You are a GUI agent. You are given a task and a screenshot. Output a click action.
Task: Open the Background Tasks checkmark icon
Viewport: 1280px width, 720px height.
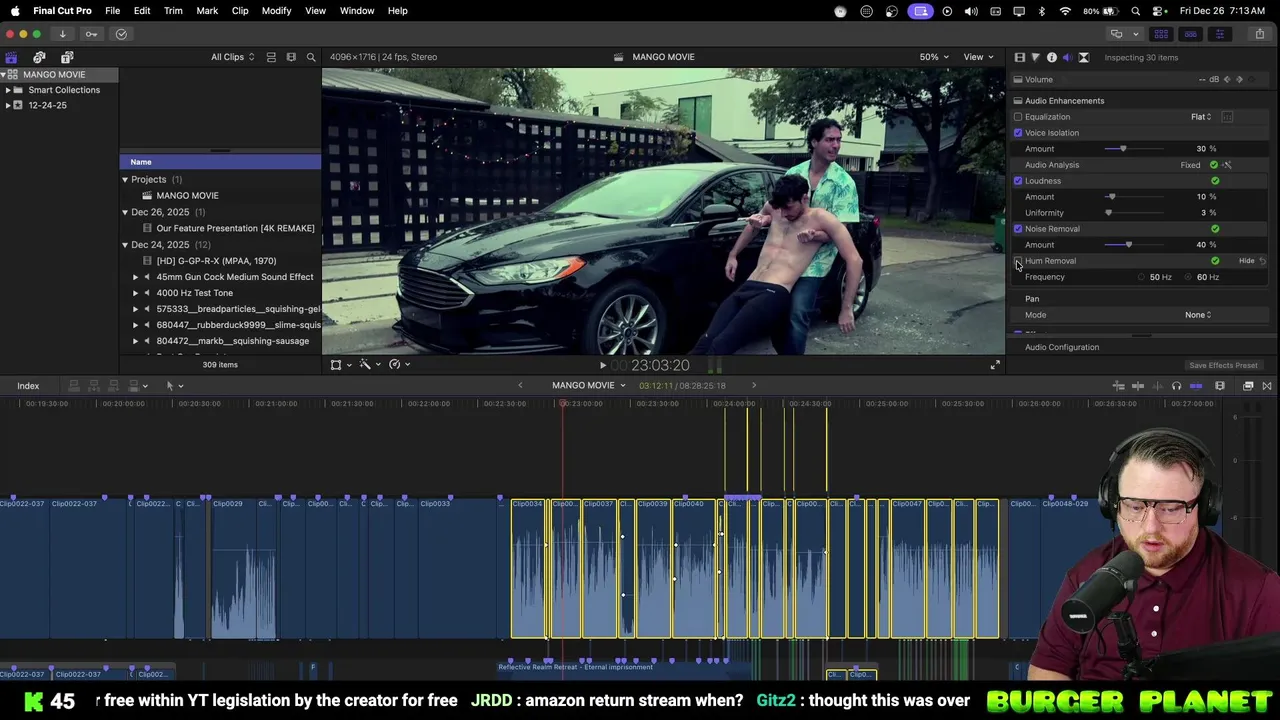(121, 34)
